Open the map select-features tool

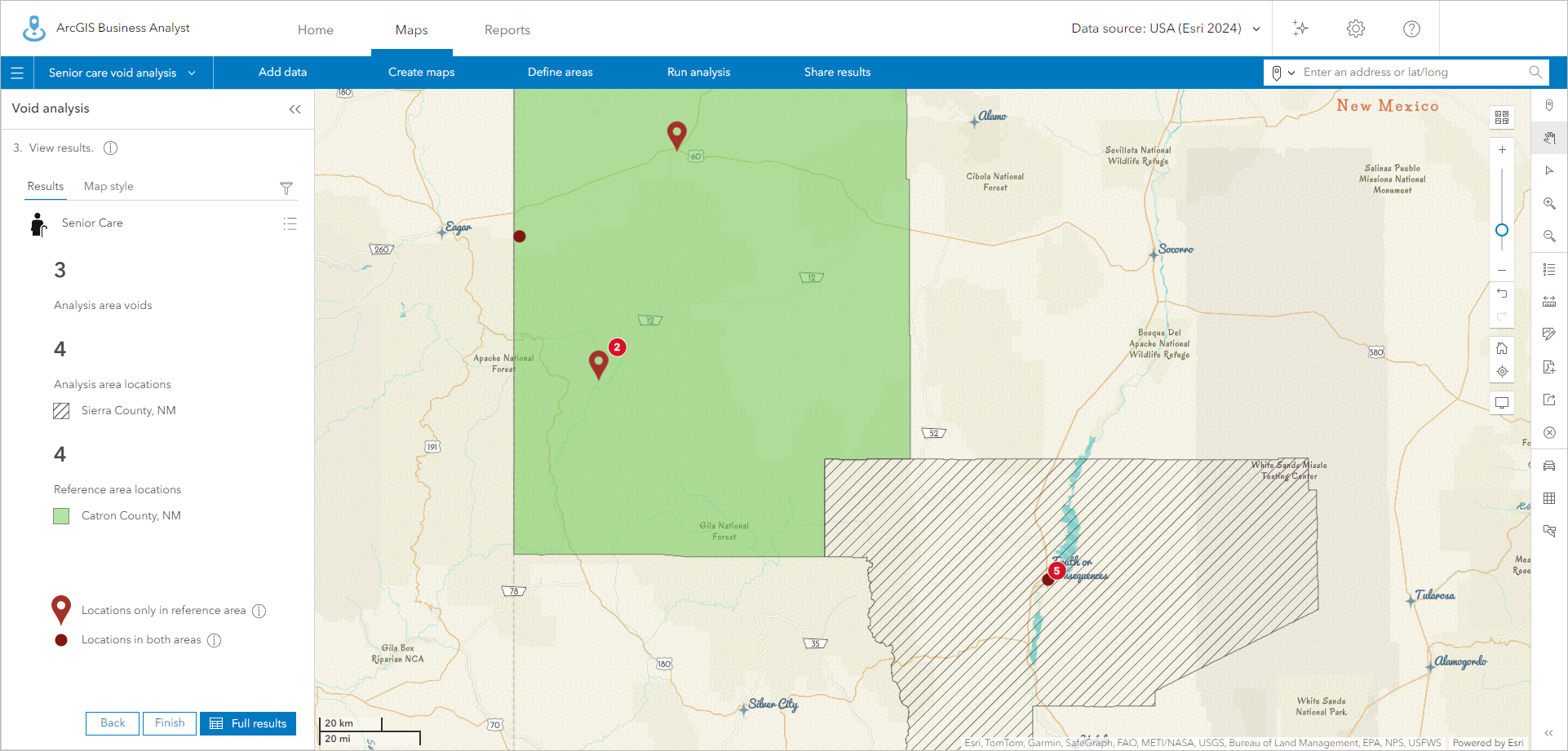coord(1549,531)
